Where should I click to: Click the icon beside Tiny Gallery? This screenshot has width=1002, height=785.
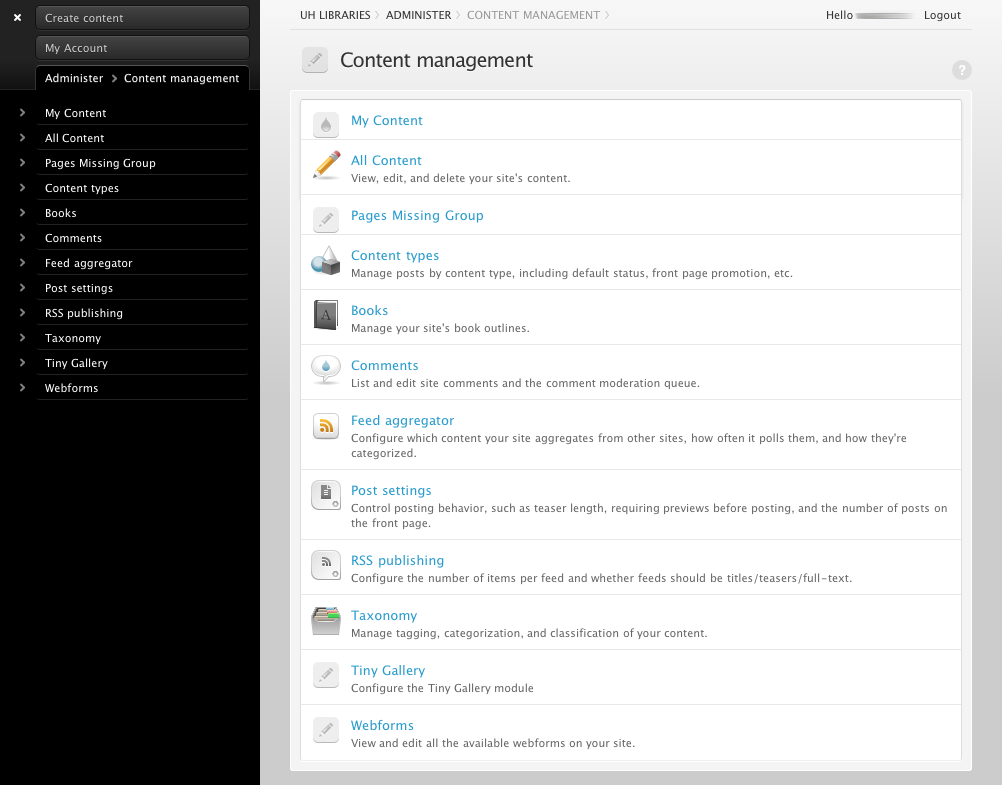tap(326, 674)
